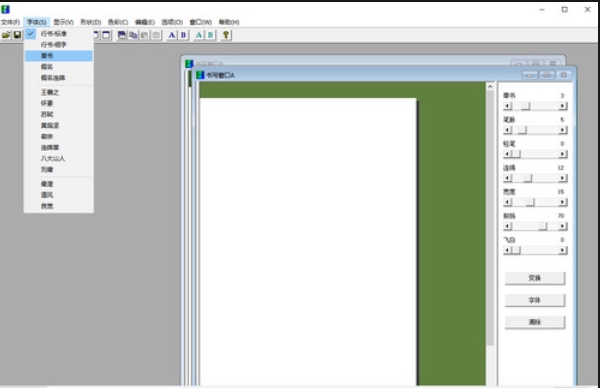Click the blue letter B toolbar icon

(x=183, y=35)
